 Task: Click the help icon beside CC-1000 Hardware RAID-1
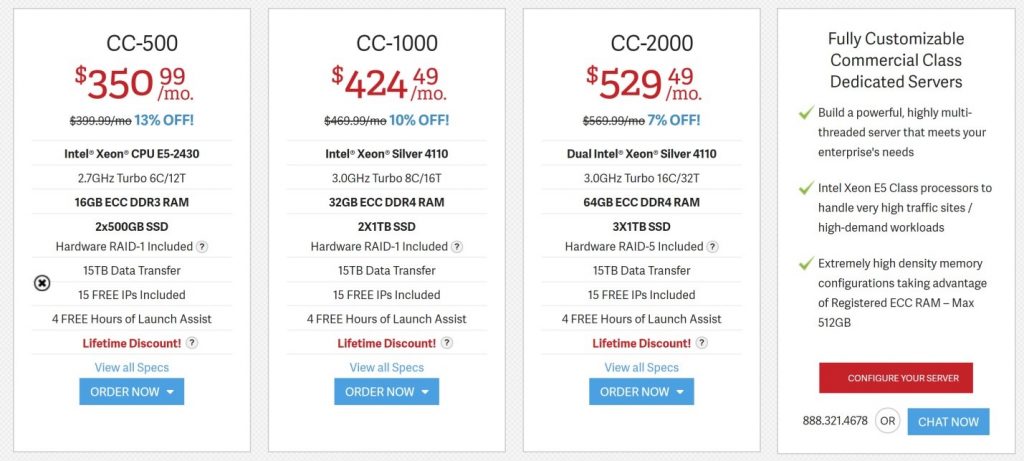pos(457,247)
